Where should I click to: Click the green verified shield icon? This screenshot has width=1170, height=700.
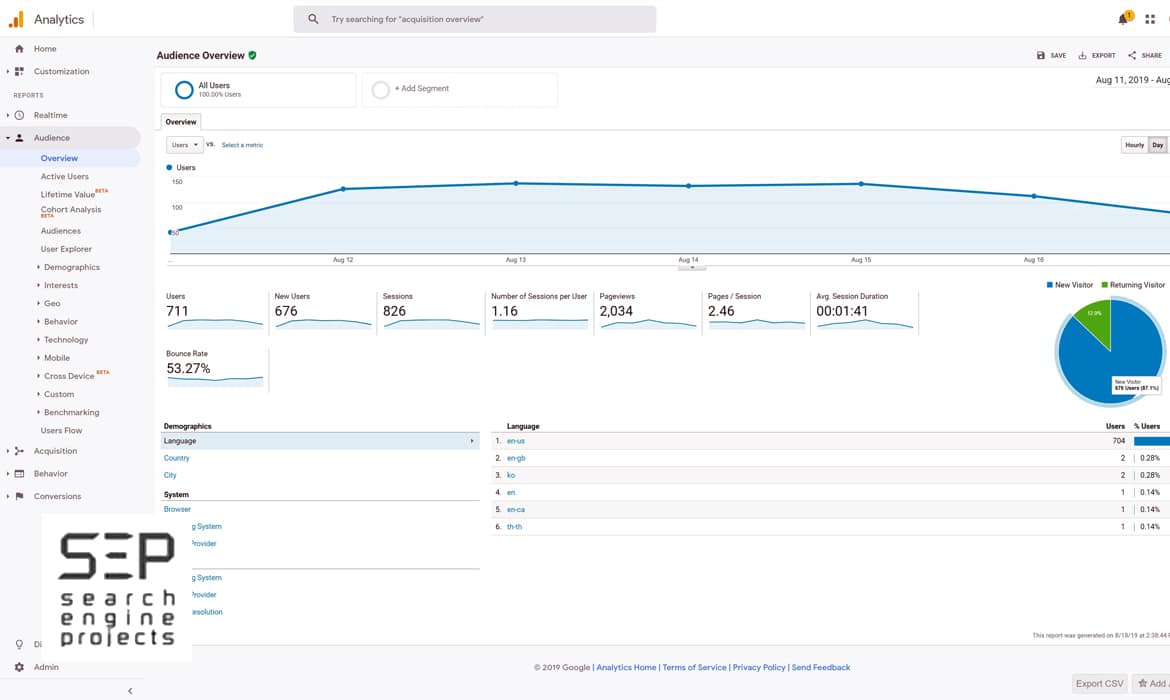pos(252,55)
